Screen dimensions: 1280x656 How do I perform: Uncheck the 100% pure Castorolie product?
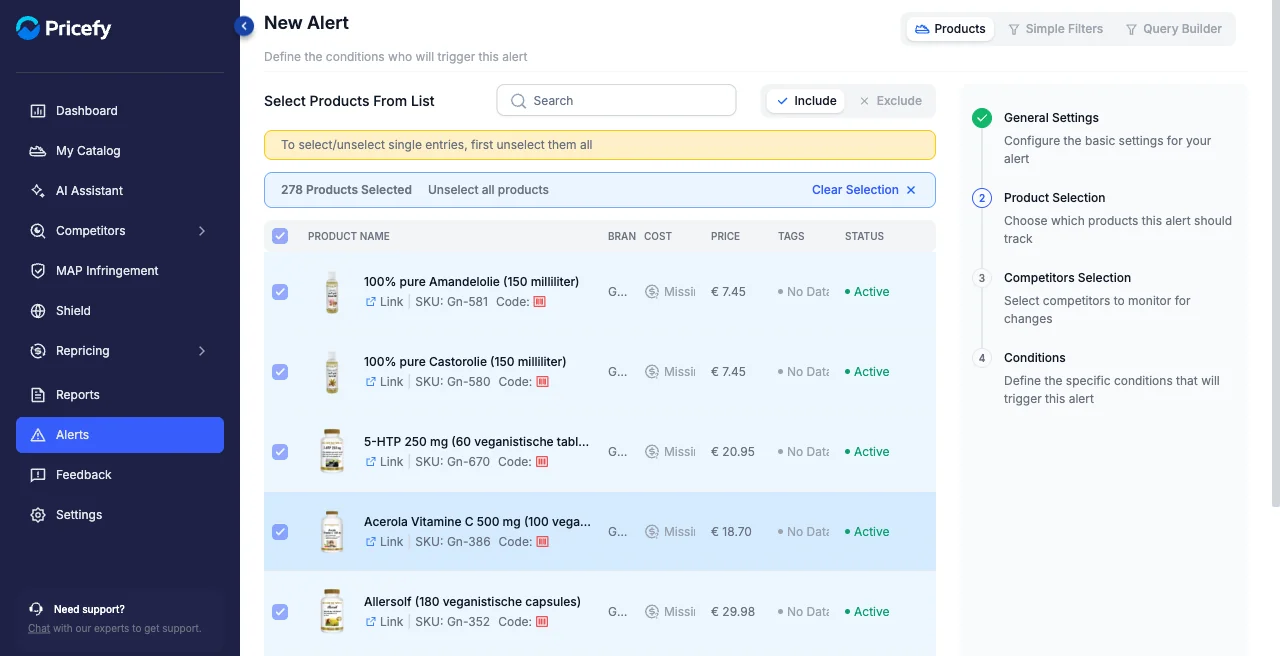(x=280, y=372)
